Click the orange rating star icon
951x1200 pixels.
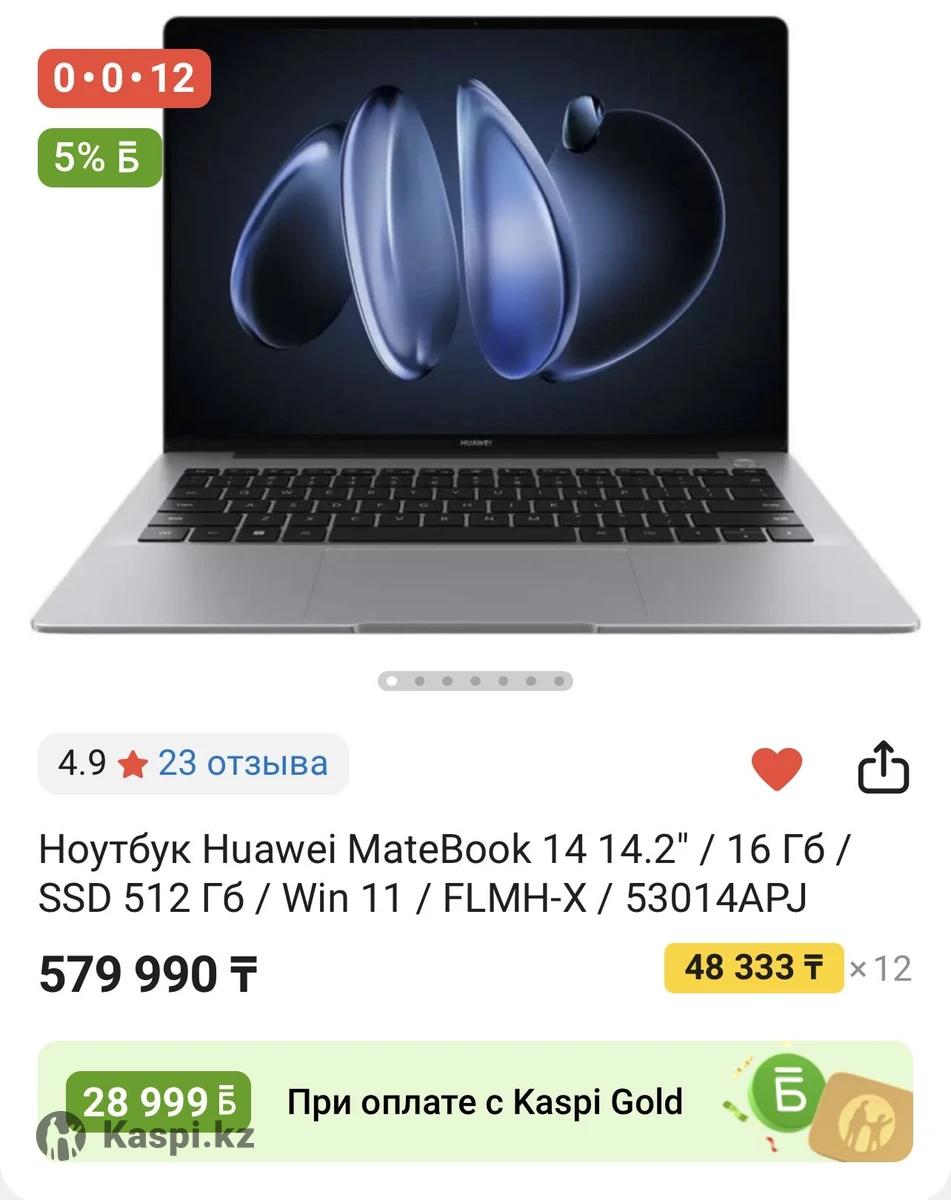132,765
